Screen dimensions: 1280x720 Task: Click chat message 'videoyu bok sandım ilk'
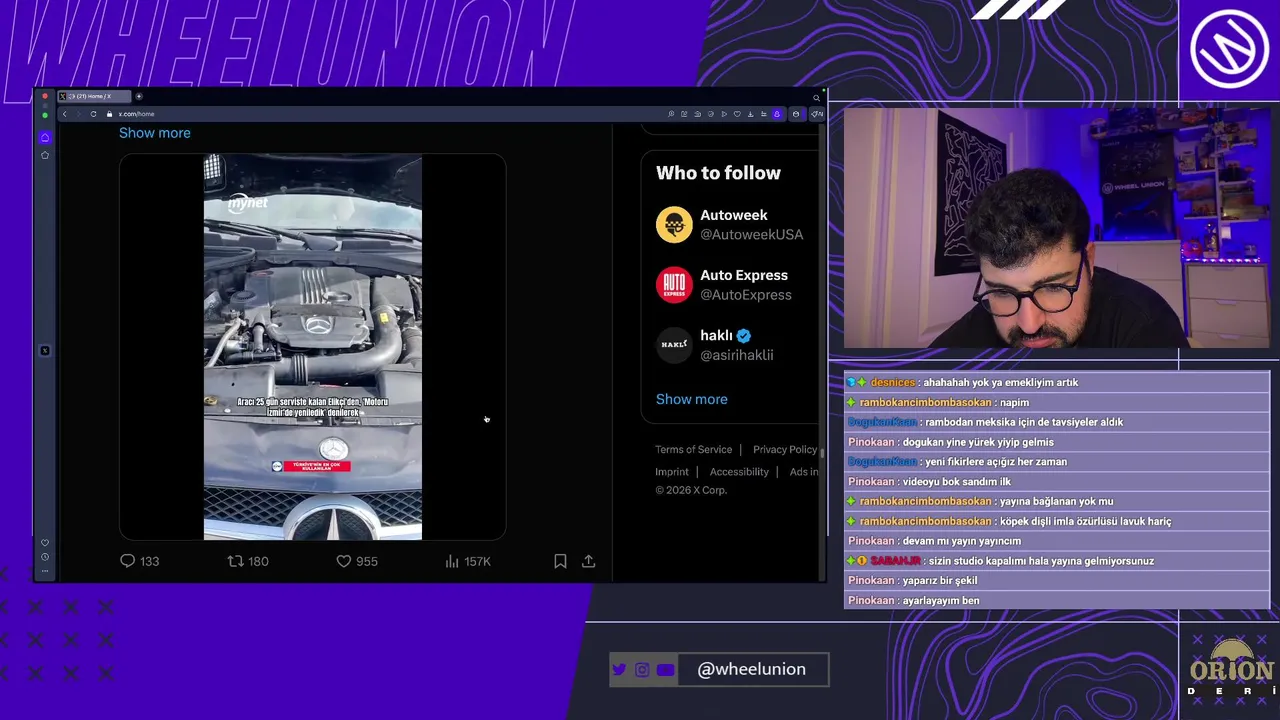957,481
